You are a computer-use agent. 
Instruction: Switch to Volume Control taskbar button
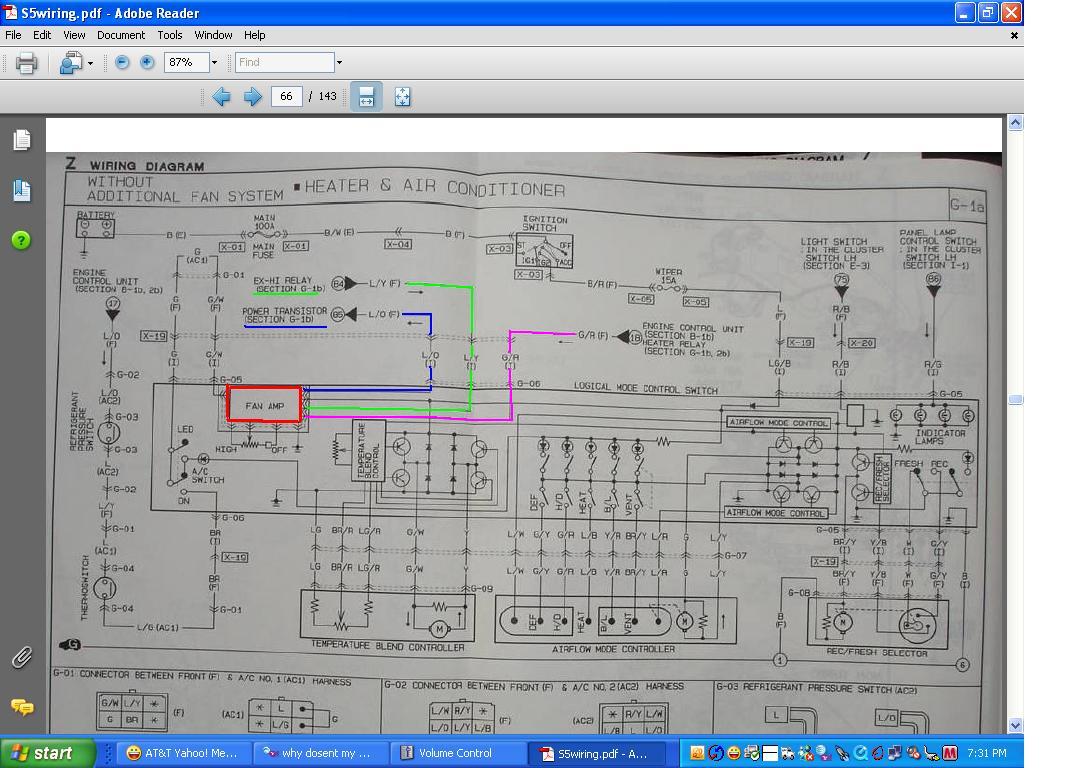click(x=455, y=753)
